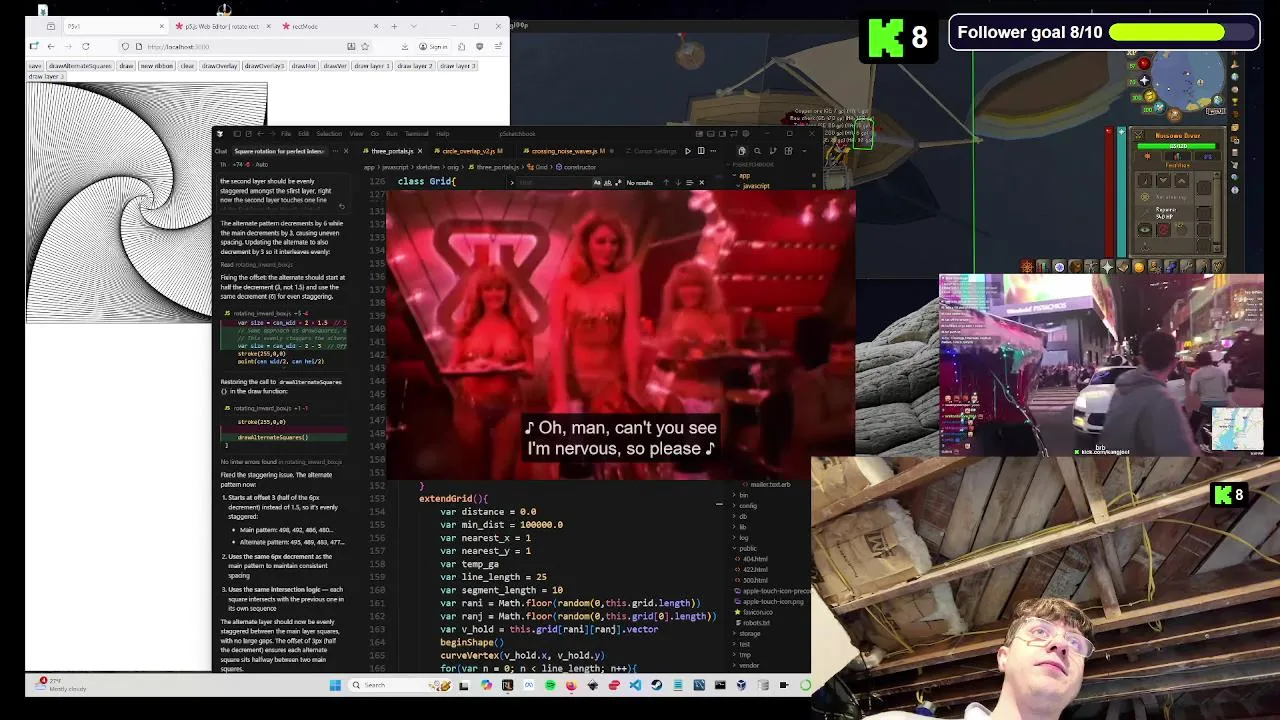Open the Run menu in the editor
This screenshot has width=1280, height=720.
point(391,133)
